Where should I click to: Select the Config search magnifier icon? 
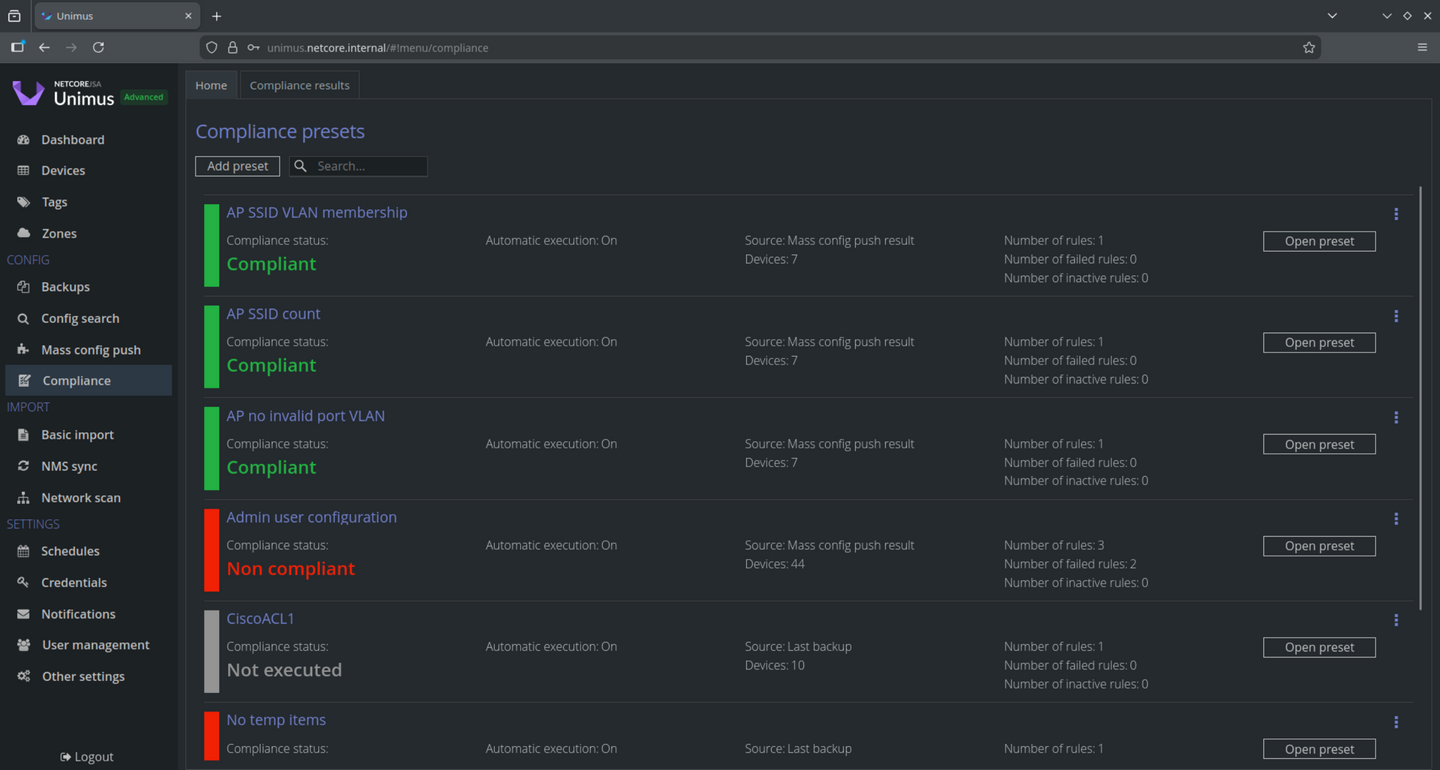tap(24, 319)
